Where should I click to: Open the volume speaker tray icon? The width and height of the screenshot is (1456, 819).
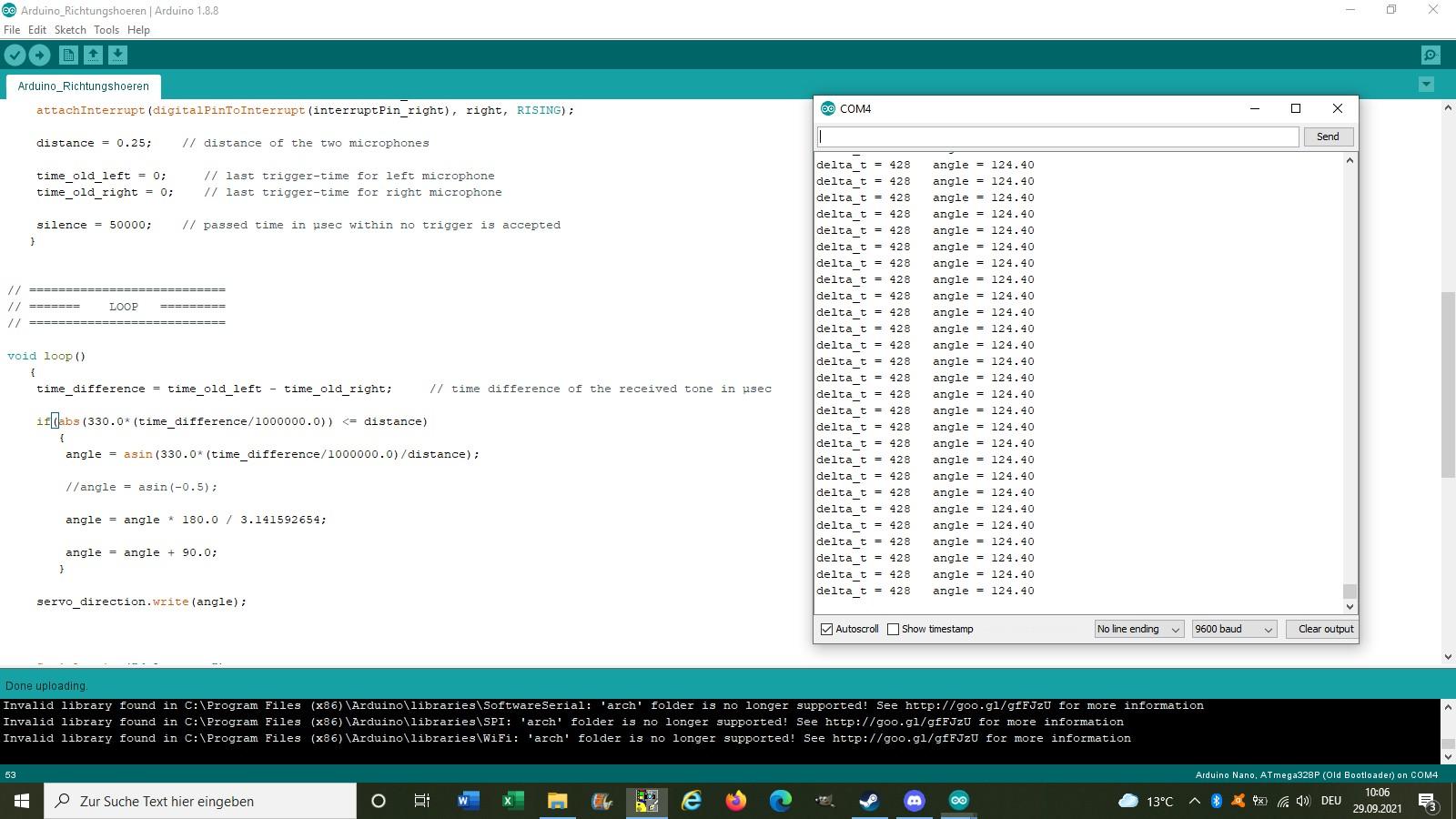(1303, 801)
